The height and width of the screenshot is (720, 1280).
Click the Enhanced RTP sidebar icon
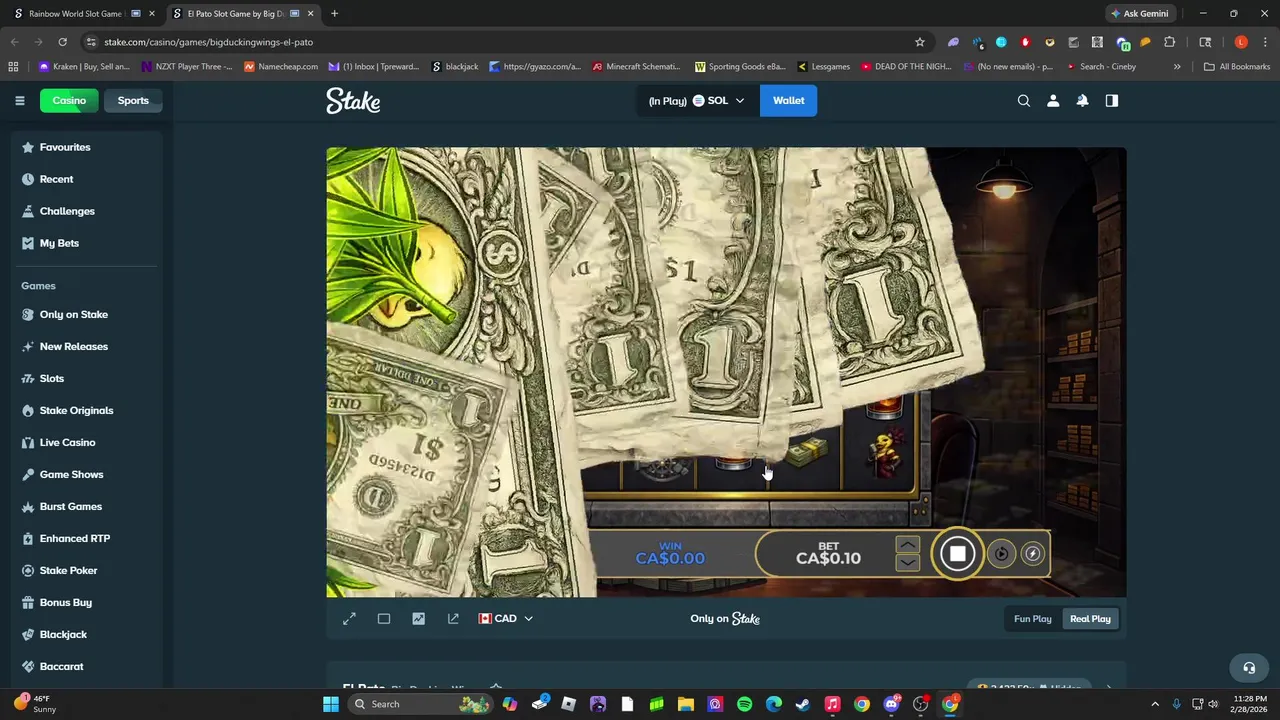click(x=28, y=538)
